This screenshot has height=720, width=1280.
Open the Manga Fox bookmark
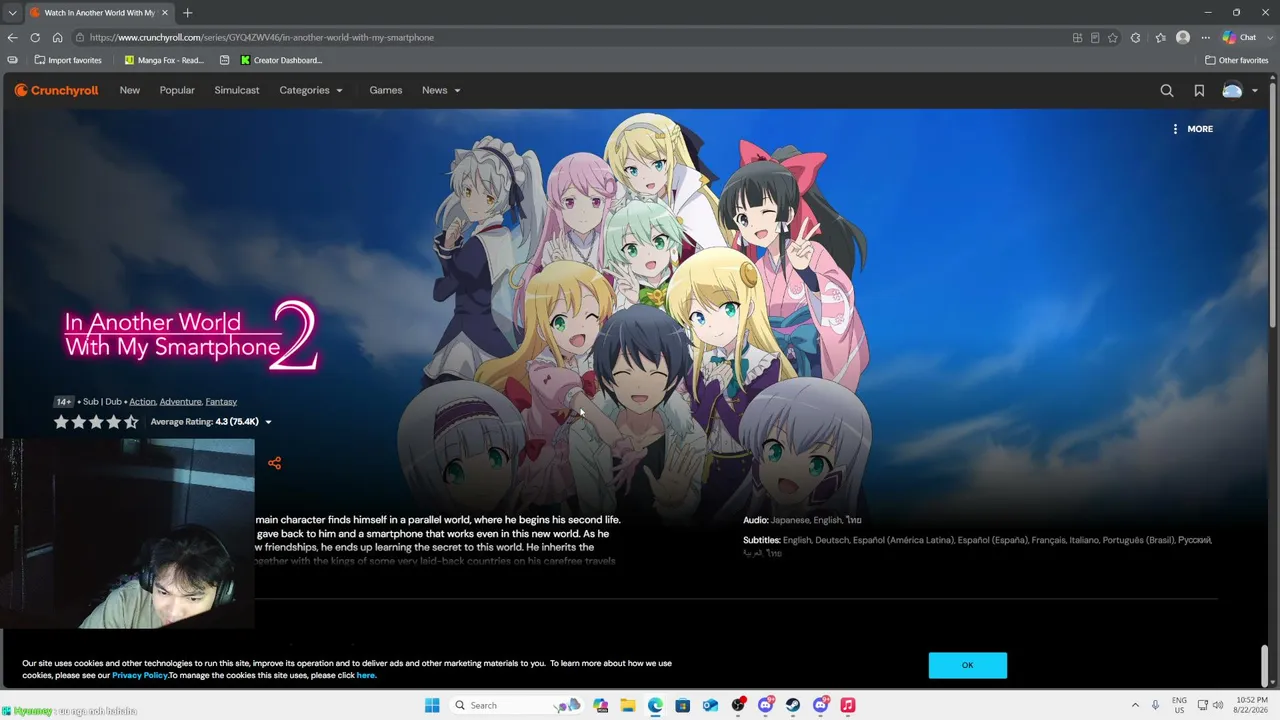164,60
